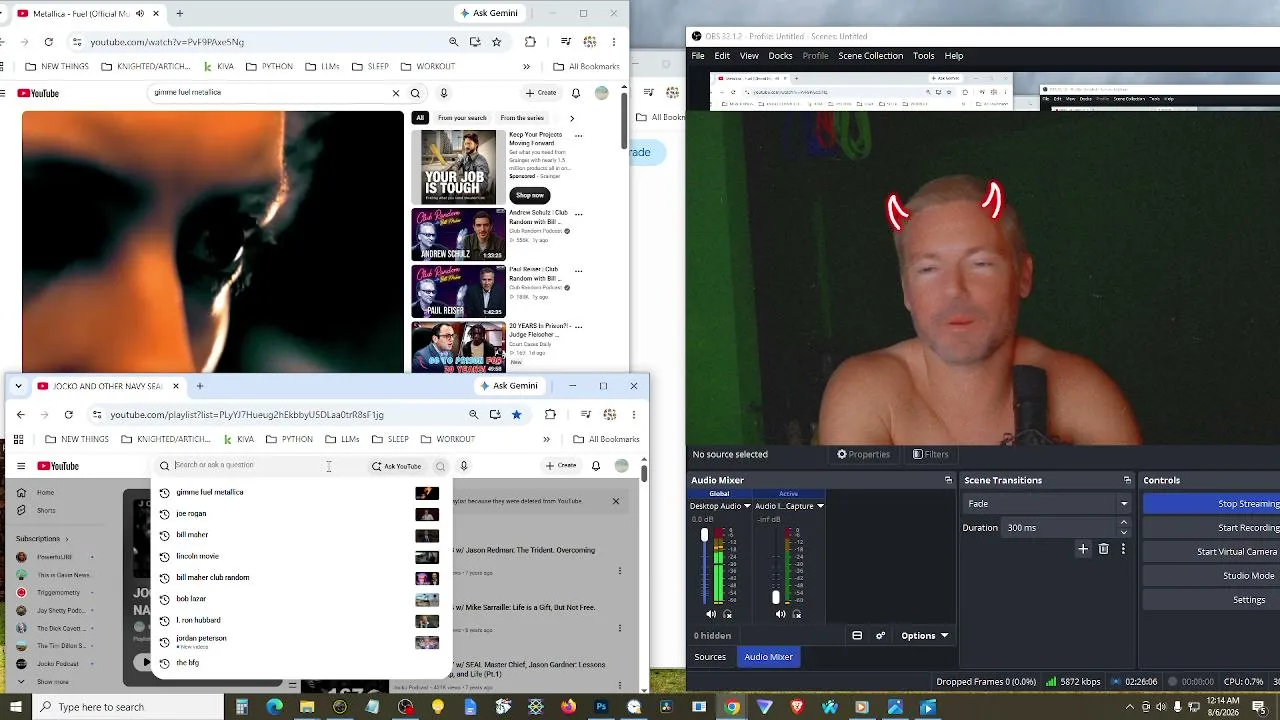Switch to the Sources tab in OBS
1280x720 pixels.
710,657
